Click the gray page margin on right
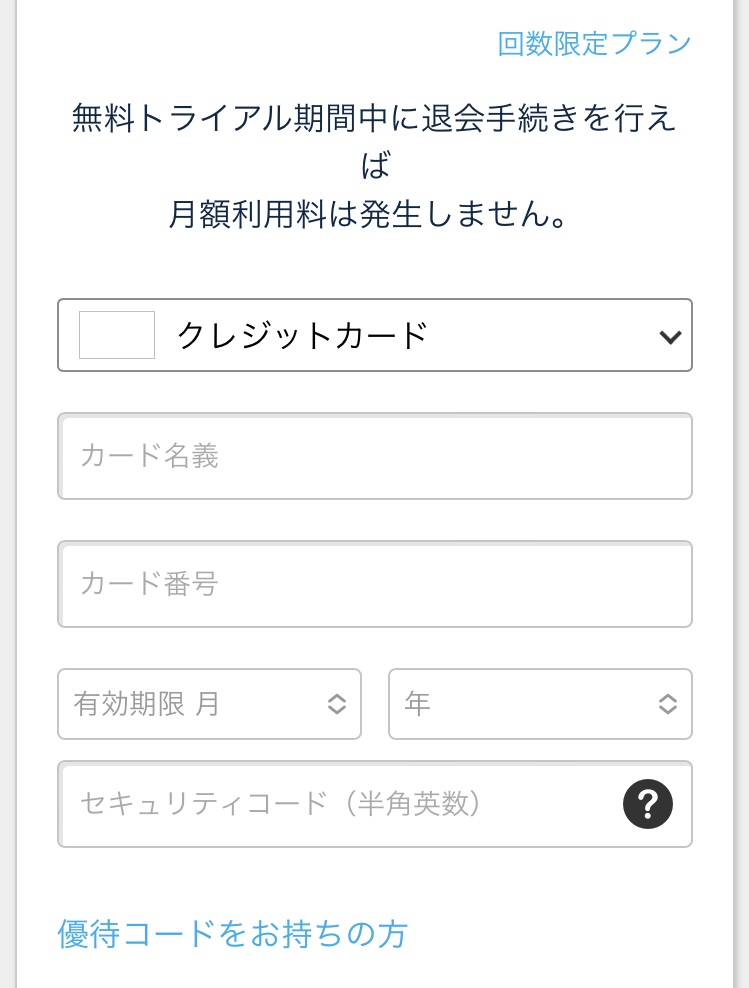749x988 pixels. point(741,500)
